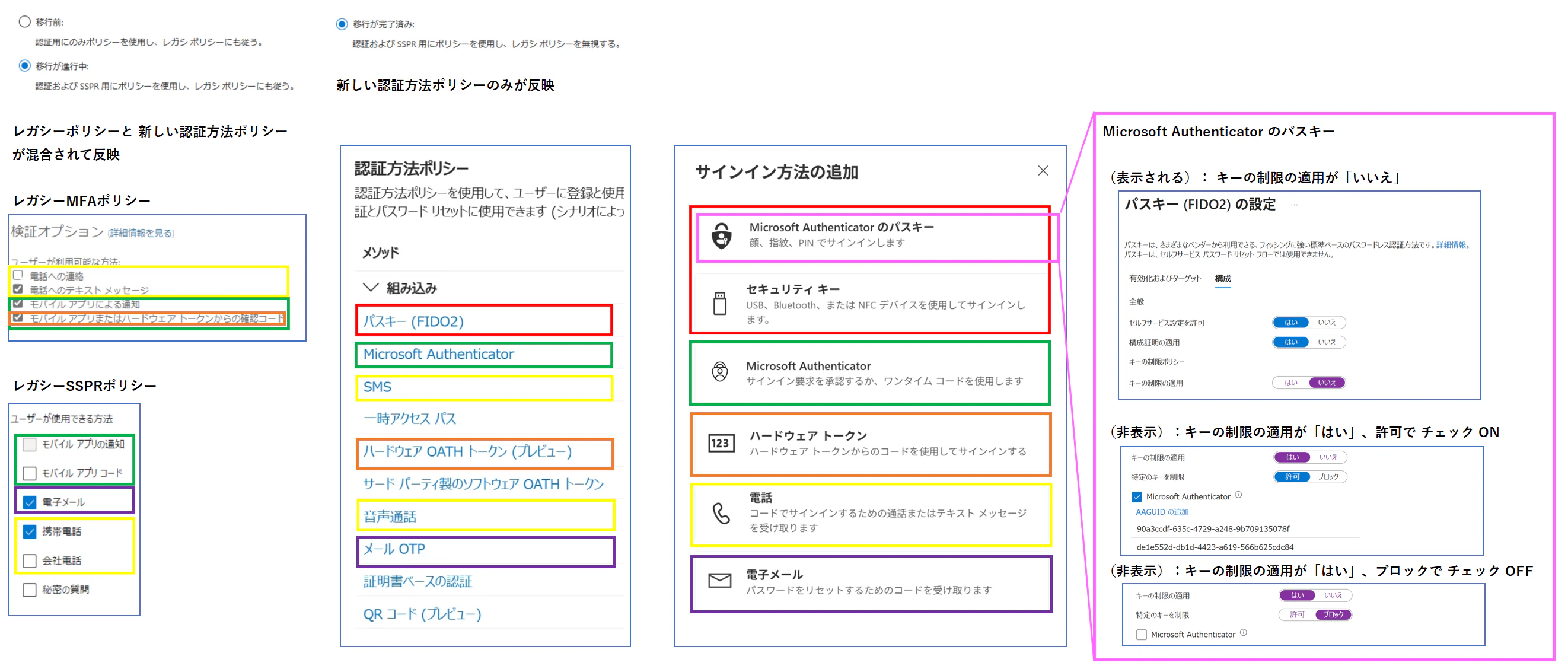This screenshot has height=669, width=1568.
Task: Click the Microsoft Authenticator passkey shield icon
Action: pos(721,235)
